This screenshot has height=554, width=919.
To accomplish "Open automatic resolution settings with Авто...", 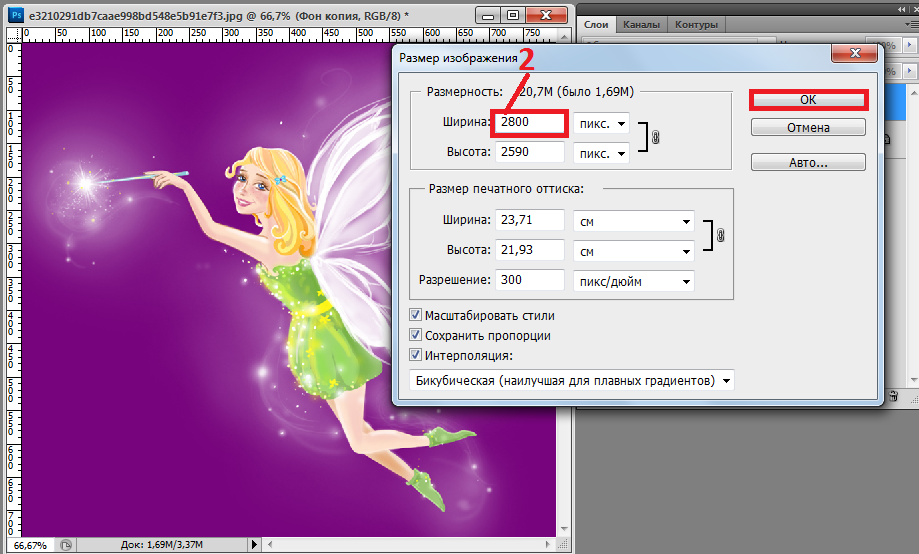I will click(x=808, y=162).
